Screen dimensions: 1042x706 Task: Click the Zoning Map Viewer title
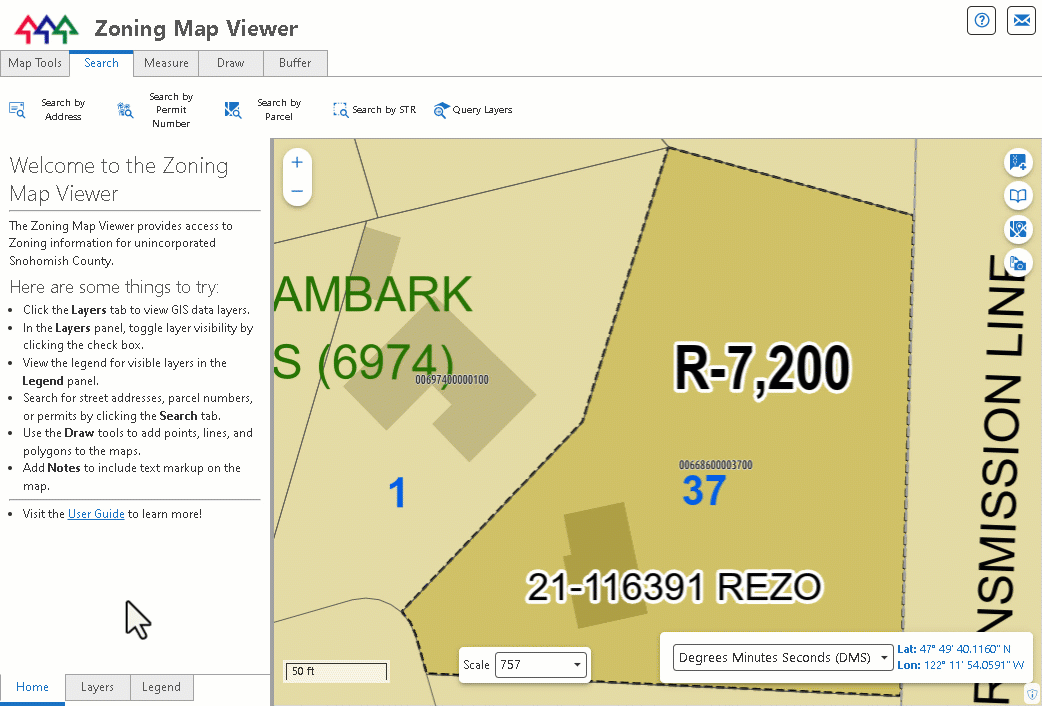point(196,29)
